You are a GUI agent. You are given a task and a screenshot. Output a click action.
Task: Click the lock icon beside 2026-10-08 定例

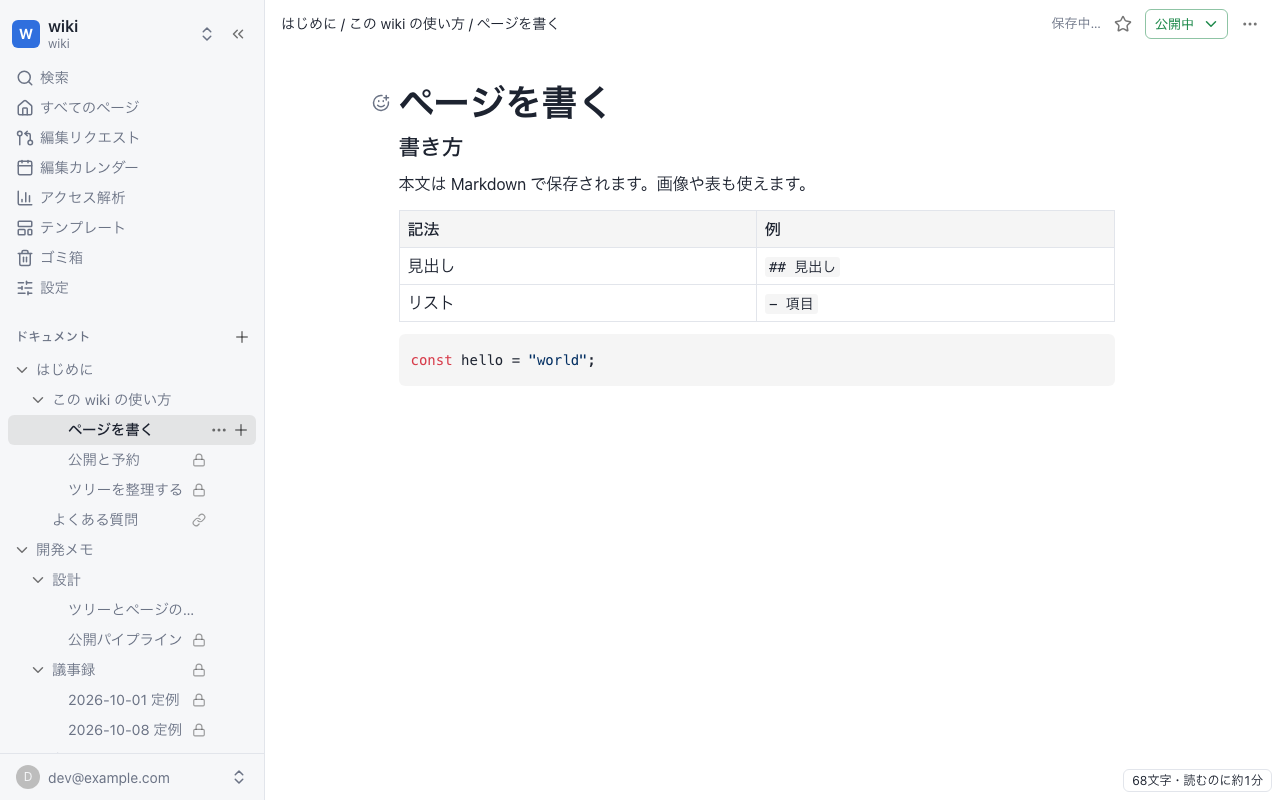(x=199, y=730)
